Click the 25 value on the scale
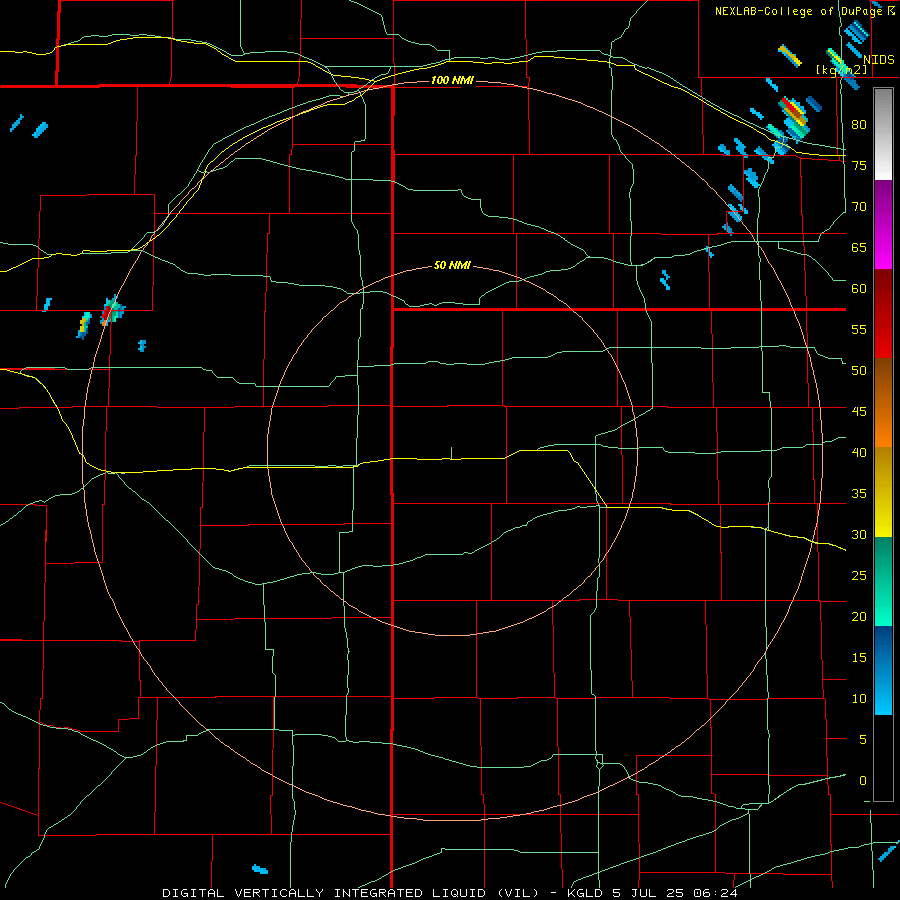900x900 pixels. [859, 575]
